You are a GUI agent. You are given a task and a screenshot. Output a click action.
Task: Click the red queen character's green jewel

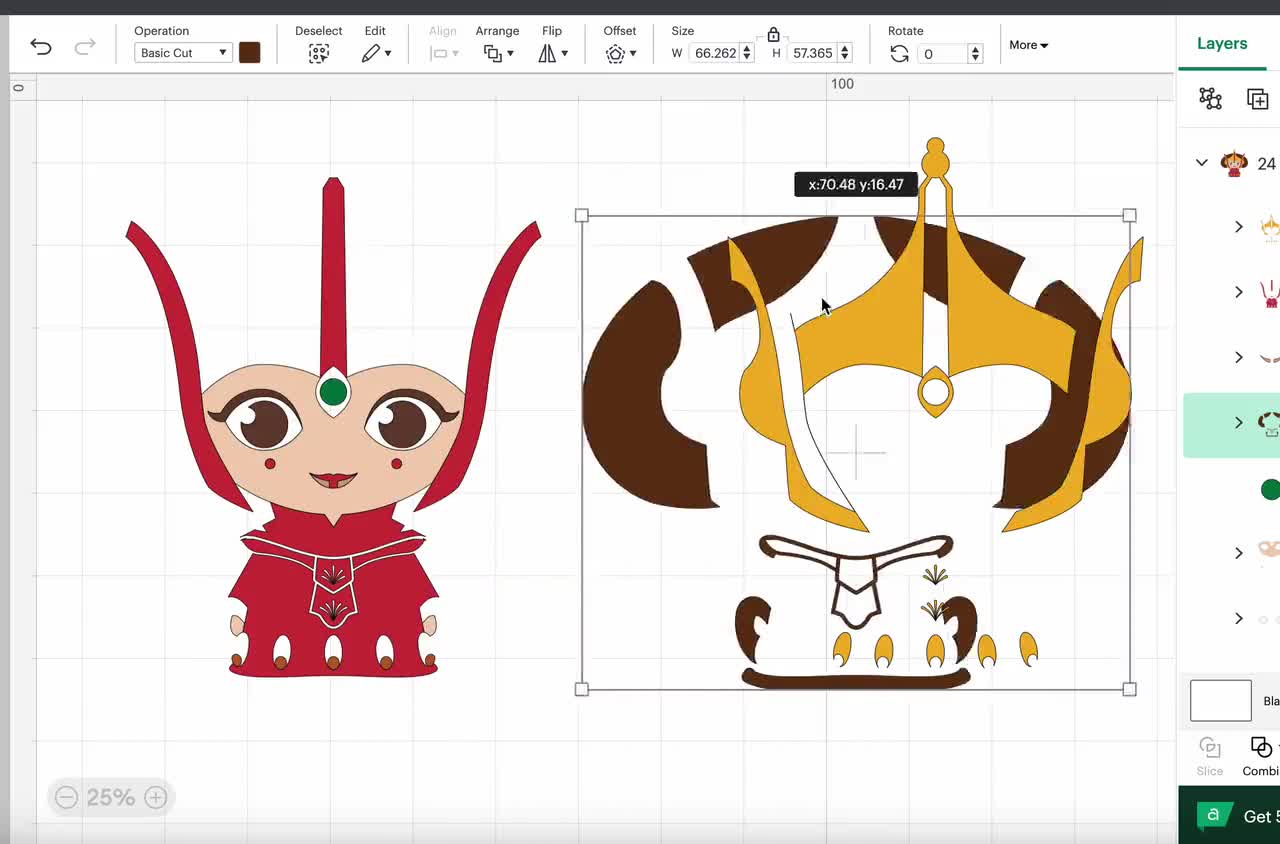333,391
